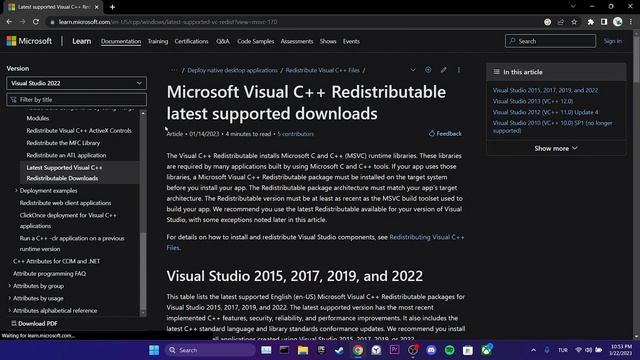
Task: Share this page icon in address bar
Action: pyautogui.click(x=560, y=22)
